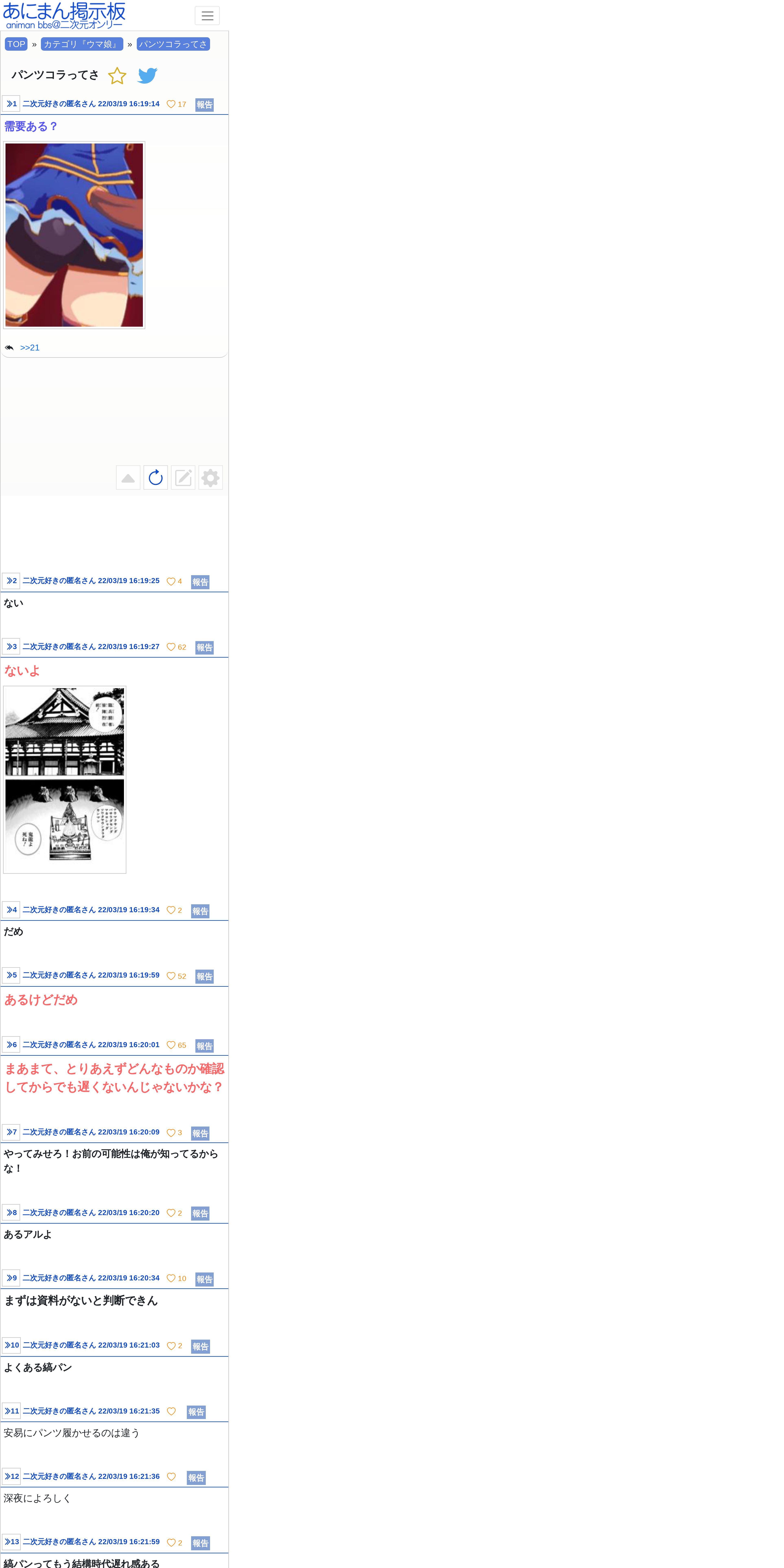This screenshot has height=1568, width=784.
Task: Click the >>3 post number anchor
Action: coord(11,646)
